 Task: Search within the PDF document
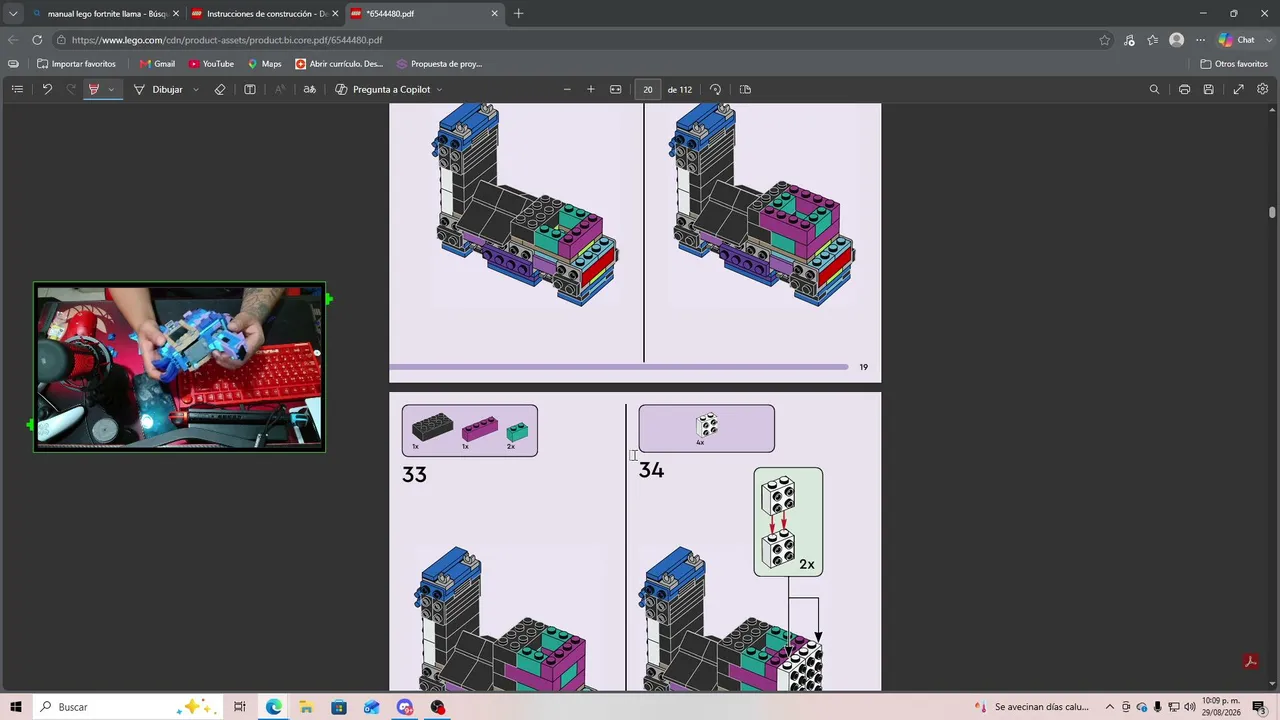click(x=1154, y=89)
